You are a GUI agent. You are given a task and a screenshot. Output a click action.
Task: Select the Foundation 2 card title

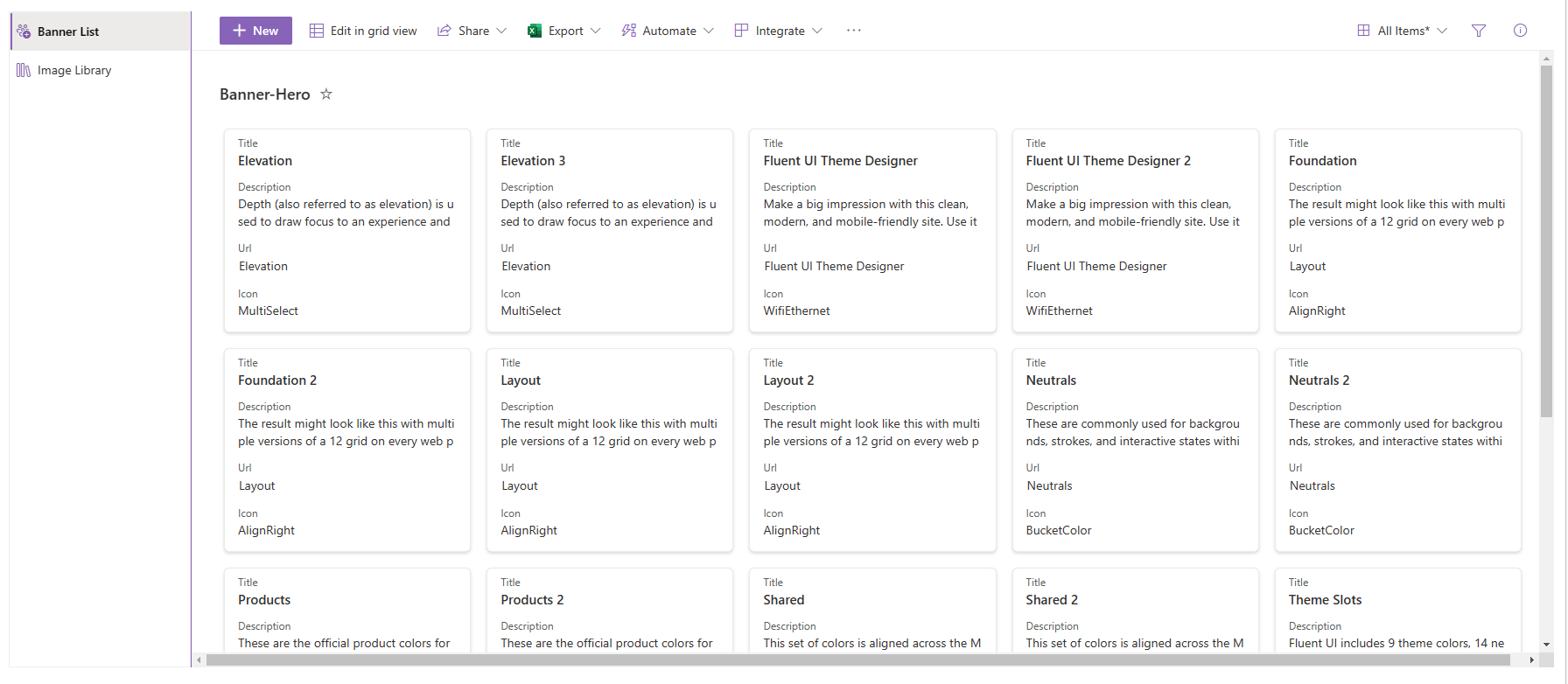(x=277, y=380)
